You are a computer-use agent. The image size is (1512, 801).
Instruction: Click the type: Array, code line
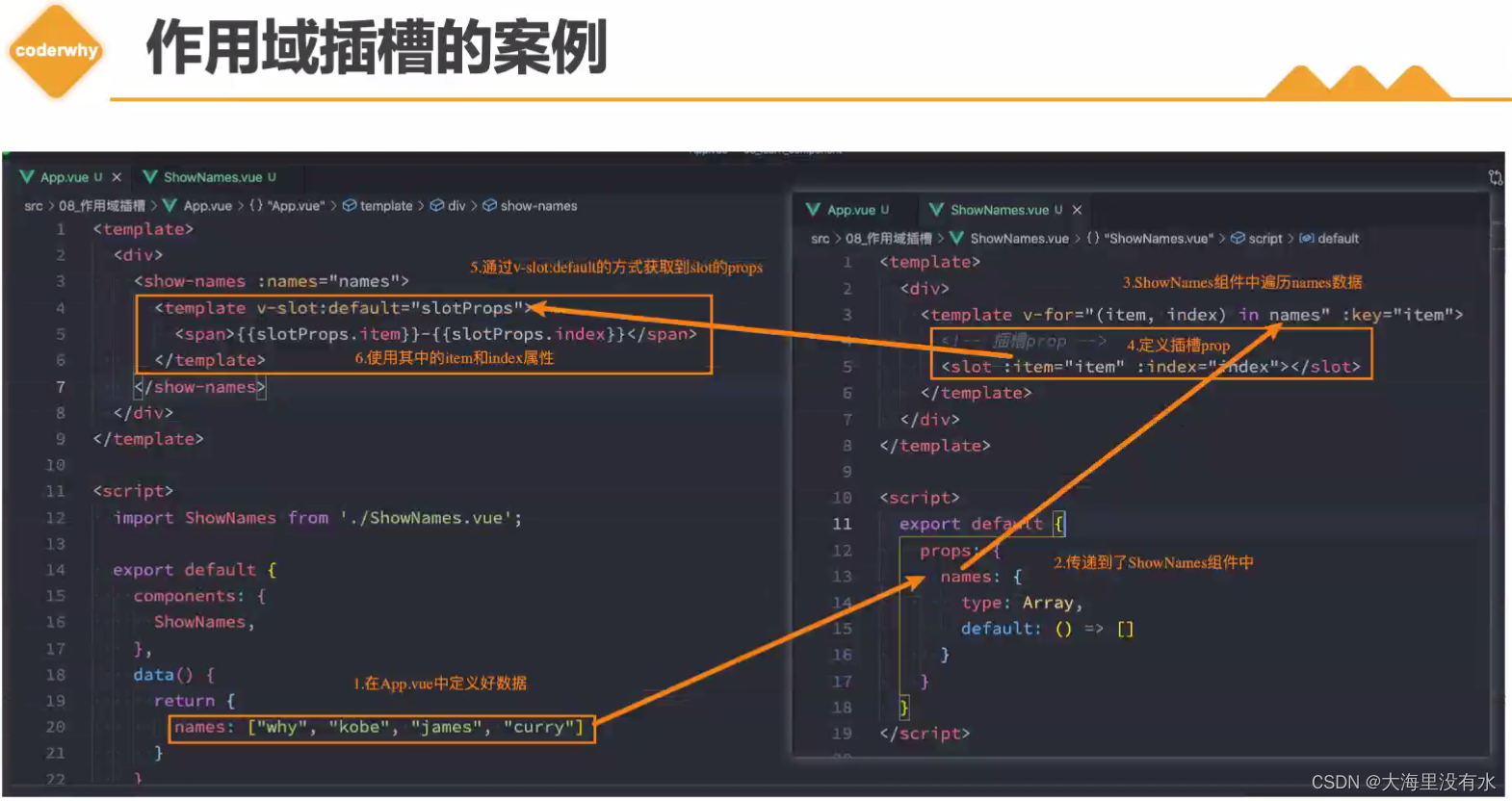pyautogui.click(x=1022, y=603)
